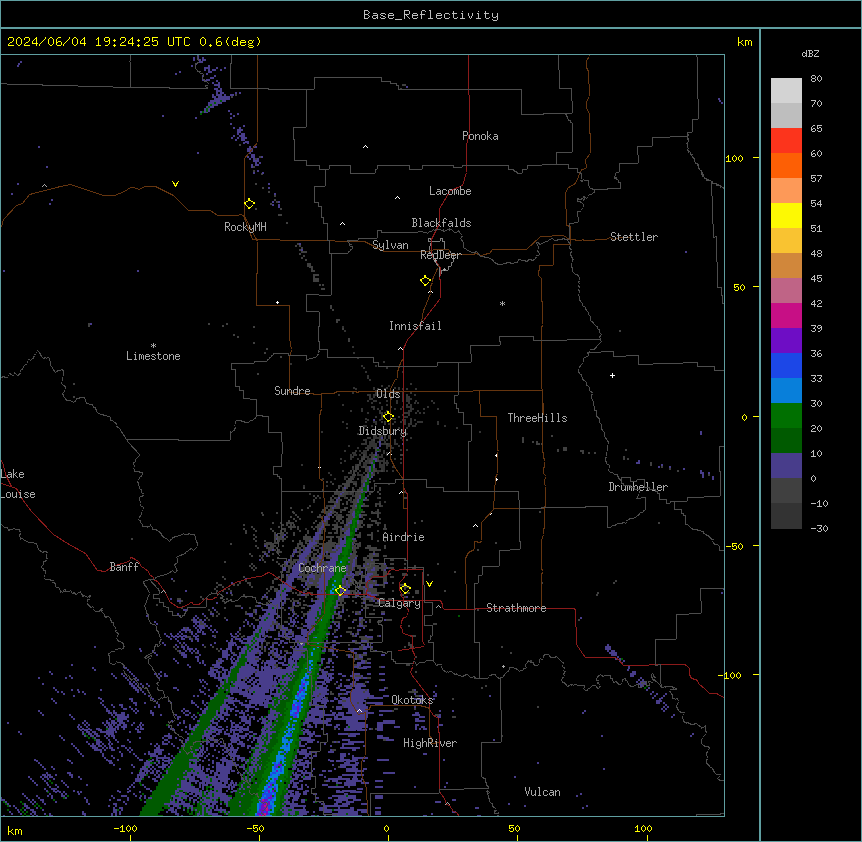The image size is (862, 842).
Task: Click the RockyMH map label
Action: click(x=245, y=226)
